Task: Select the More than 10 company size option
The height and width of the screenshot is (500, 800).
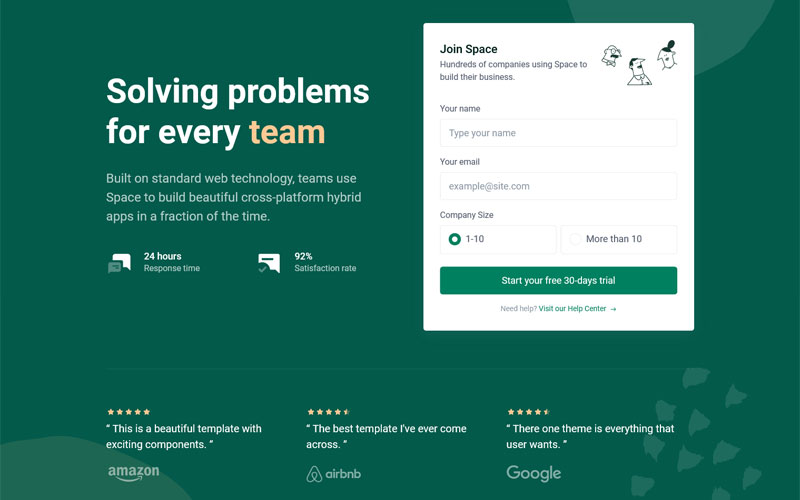Action: [x=576, y=239]
